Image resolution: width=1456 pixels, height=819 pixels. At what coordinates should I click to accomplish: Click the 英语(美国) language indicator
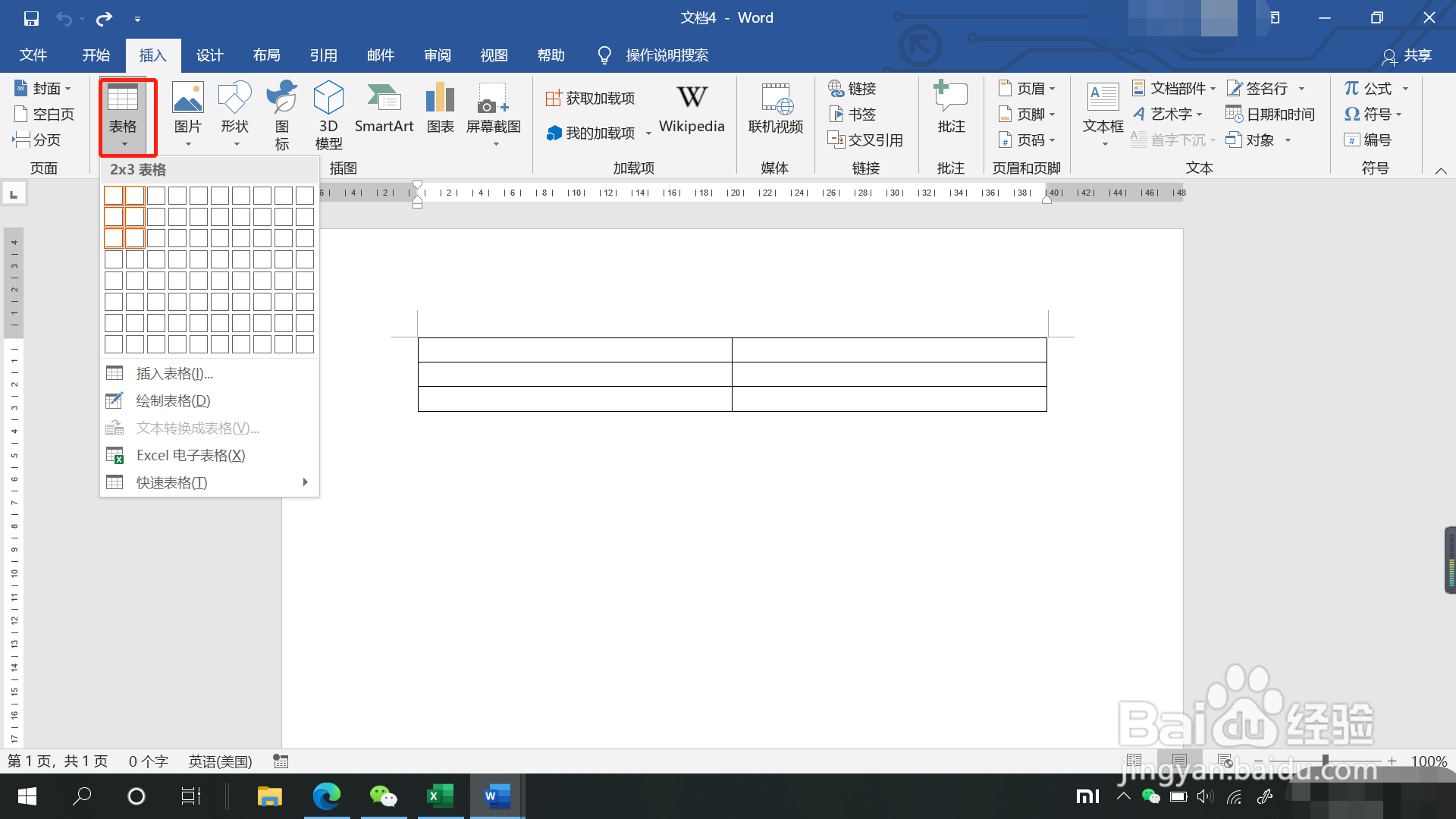click(x=221, y=761)
